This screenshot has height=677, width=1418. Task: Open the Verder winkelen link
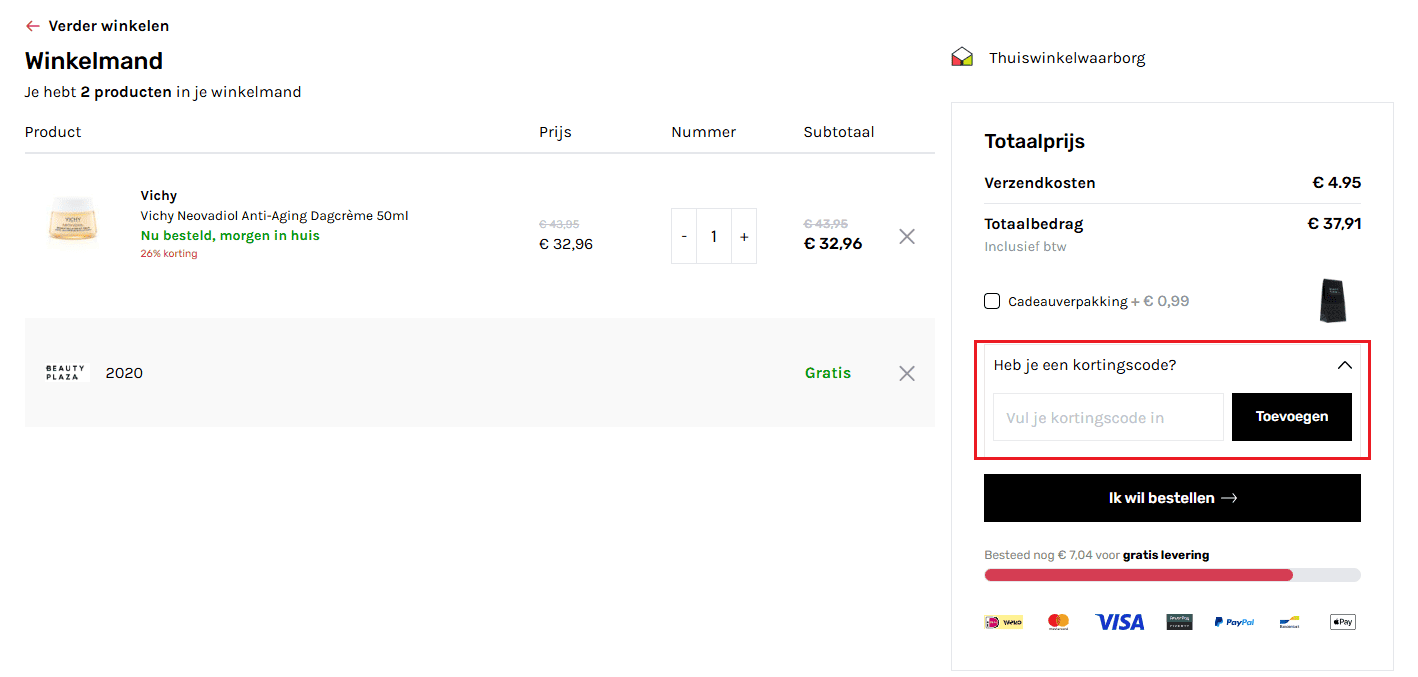point(109,26)
